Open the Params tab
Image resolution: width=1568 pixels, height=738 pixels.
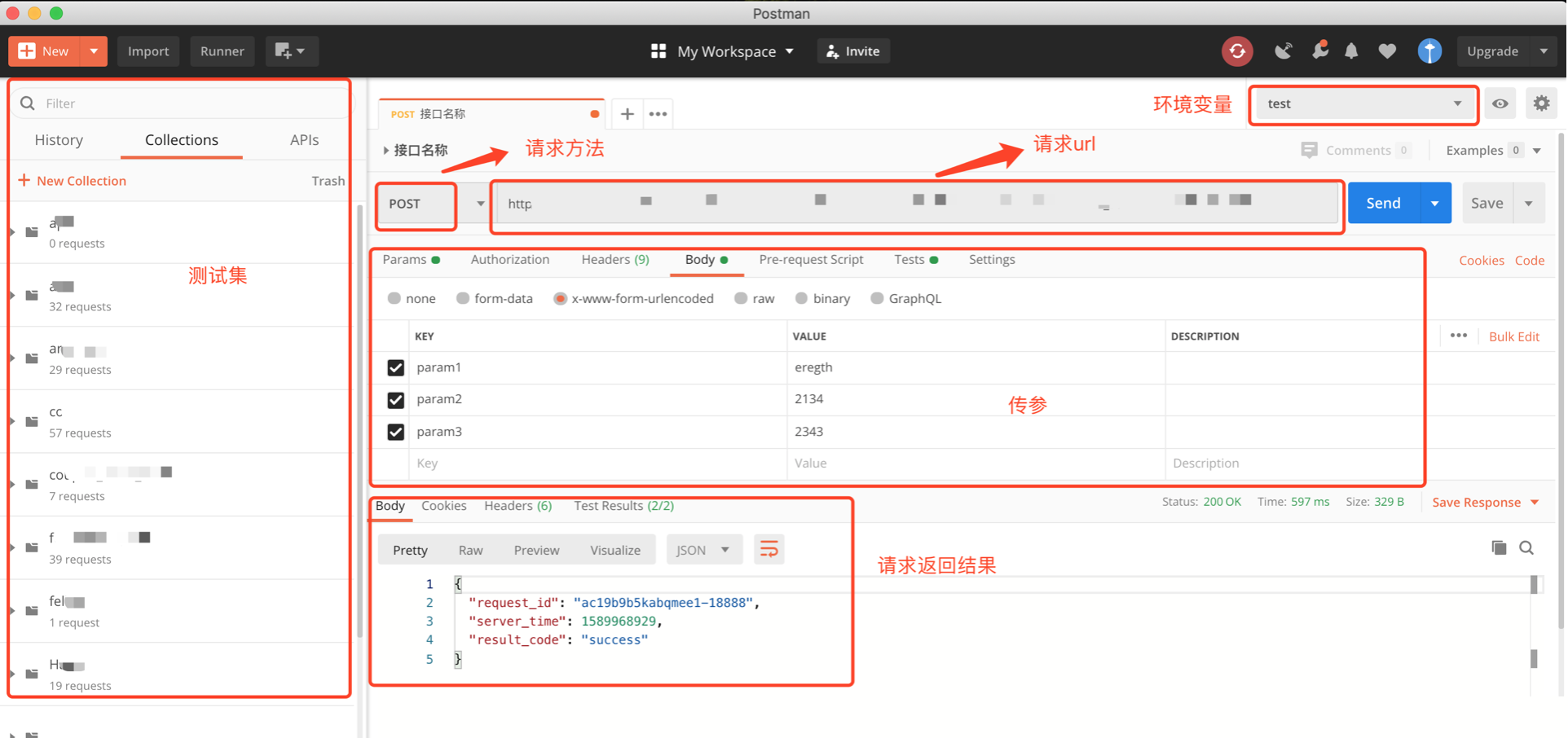point(411,259)
